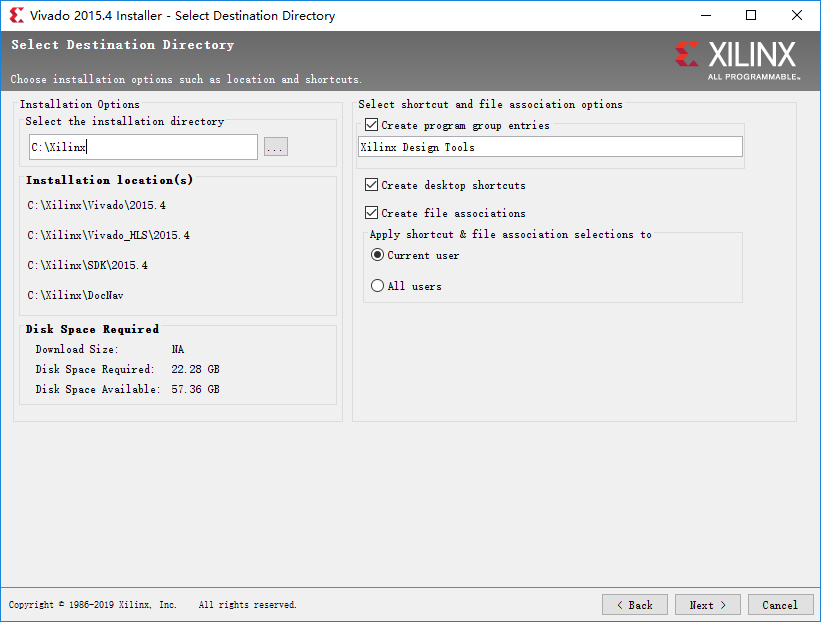Select the Current user radio button
Viewport: 821px width, 622px height.
click(377, 255)
